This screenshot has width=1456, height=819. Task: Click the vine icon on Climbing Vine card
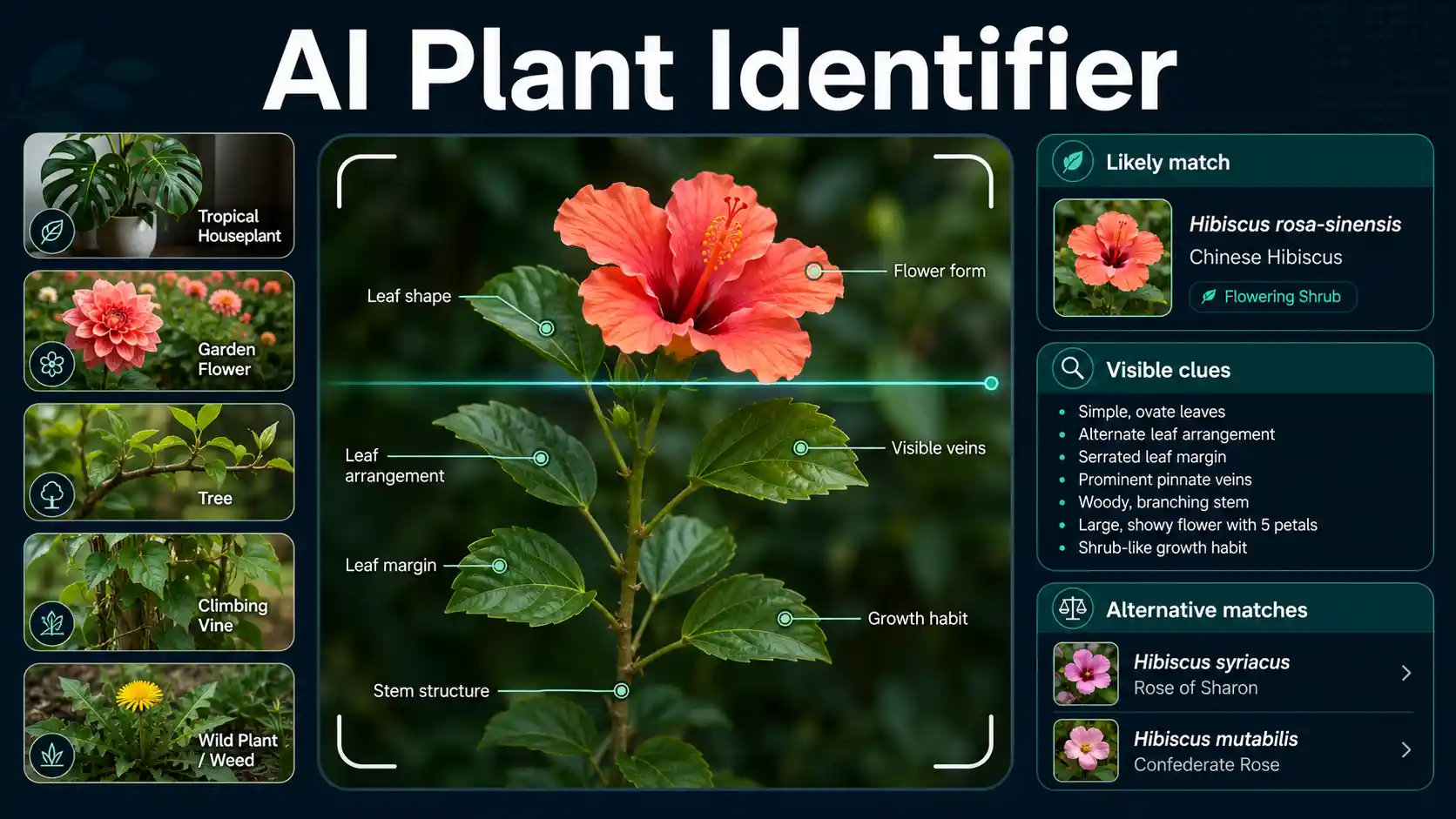52,623
